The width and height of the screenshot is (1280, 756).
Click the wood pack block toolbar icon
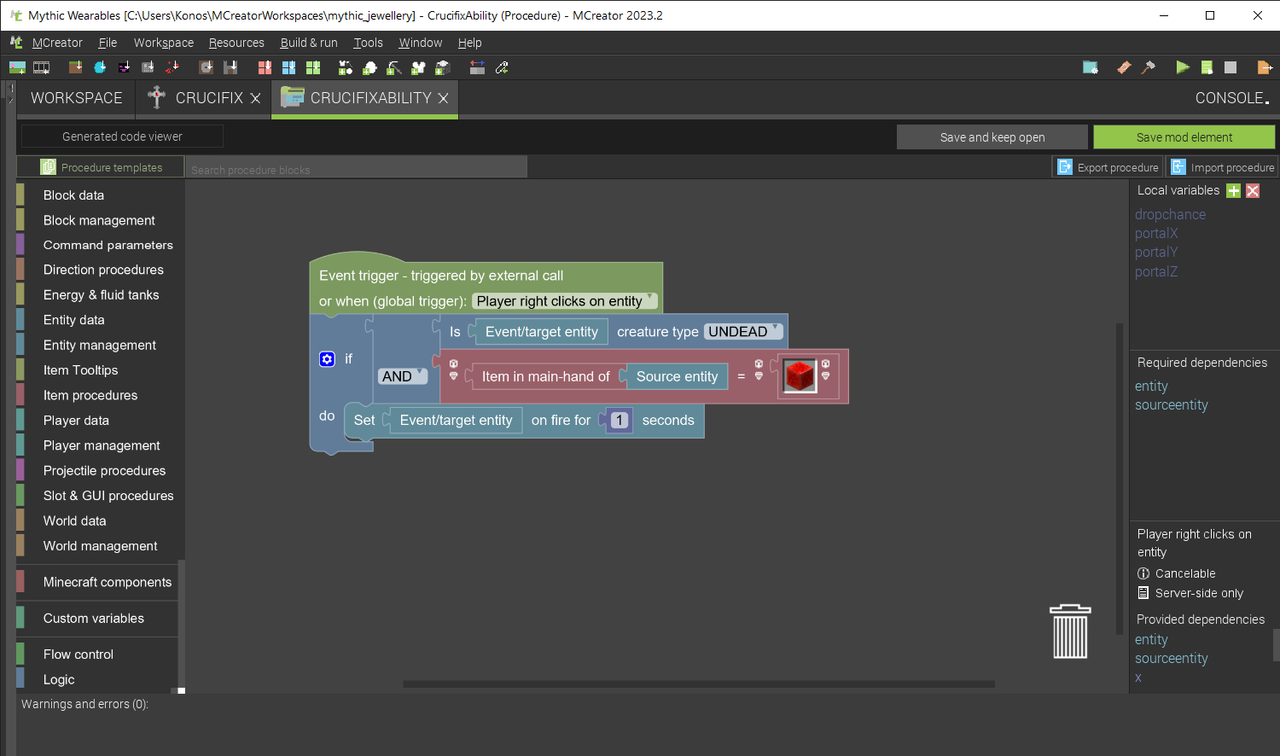442,67
